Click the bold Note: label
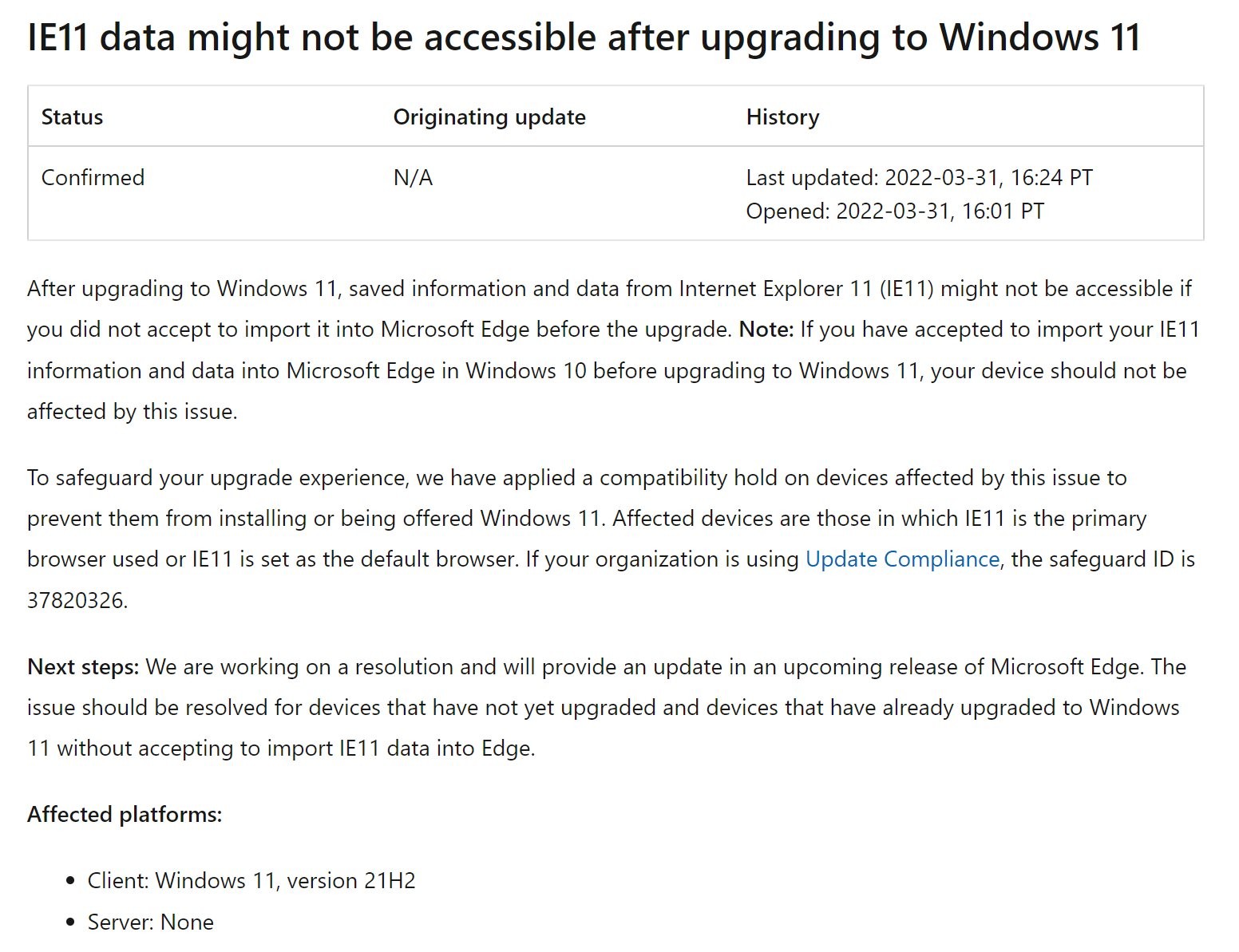 (x=766, y=330)
